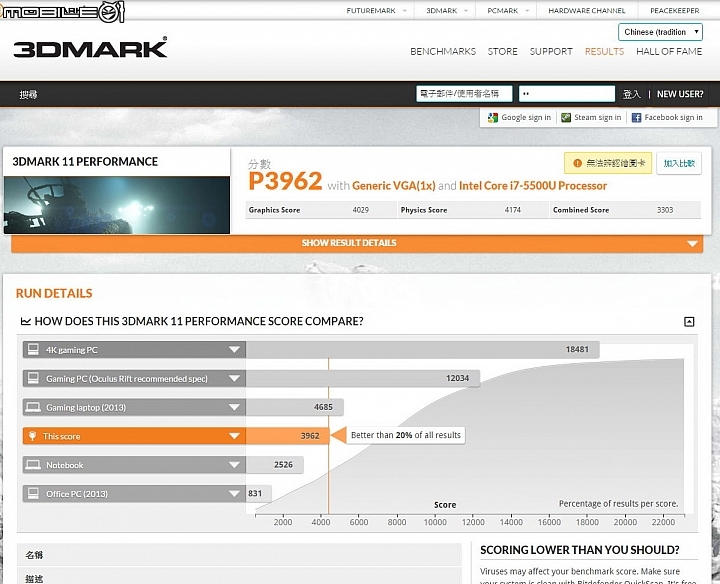Click the Gaming PC Oculus Rift monitor icon
The image size is (720, 584).
(33, 378)
